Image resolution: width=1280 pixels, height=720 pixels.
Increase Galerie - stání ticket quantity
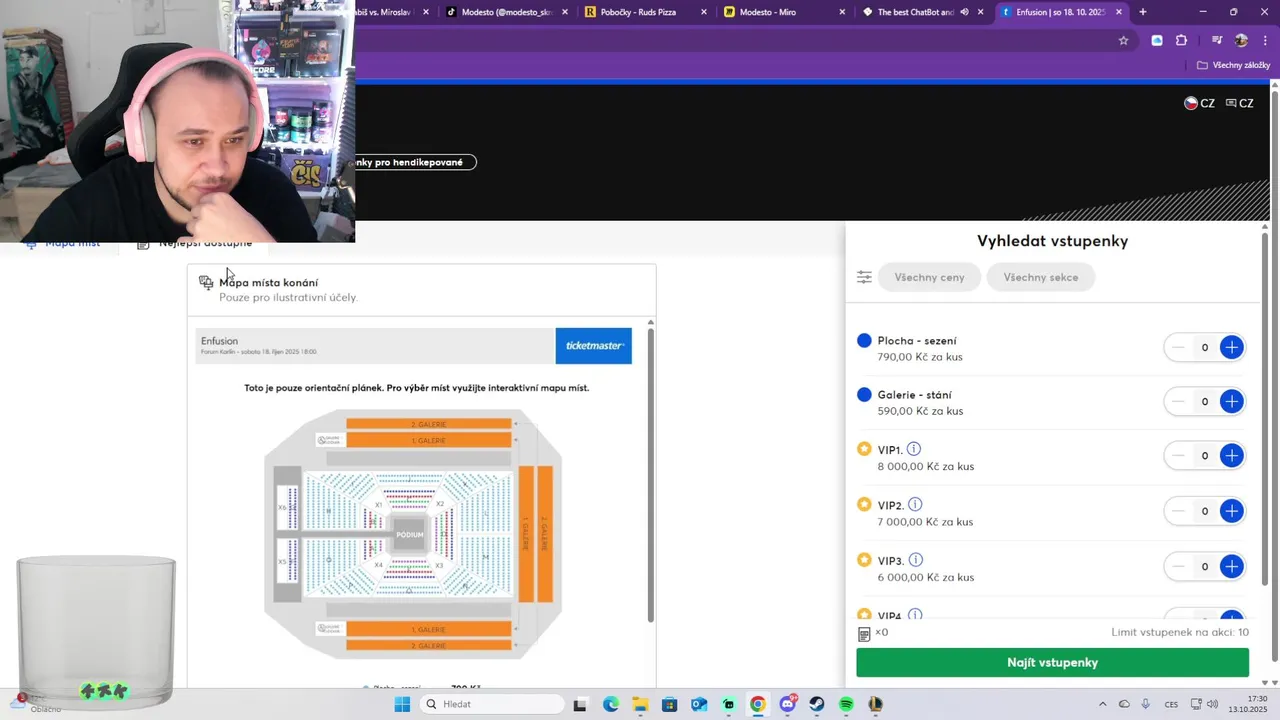click(1231, 401)
